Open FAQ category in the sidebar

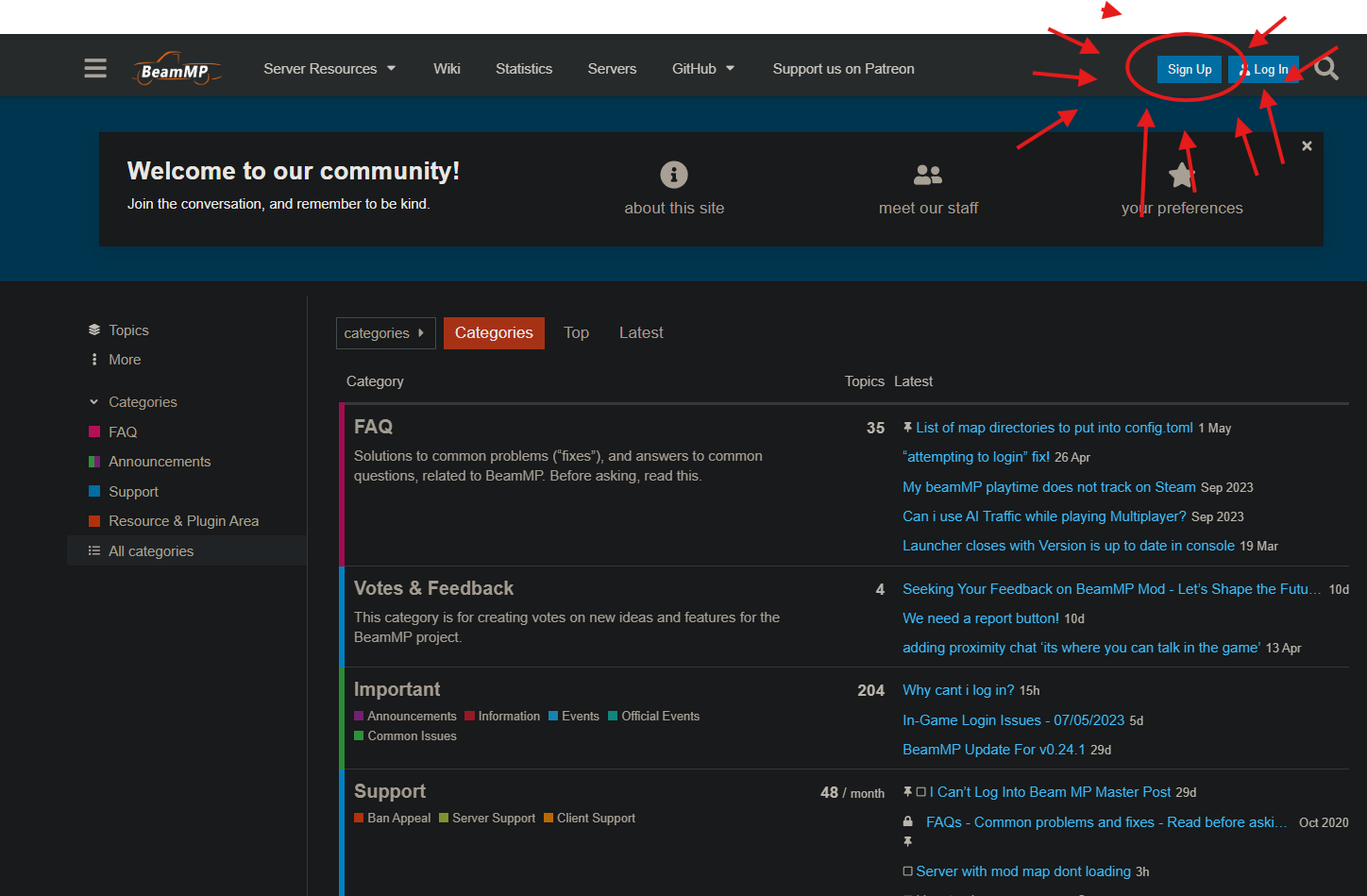123,432
